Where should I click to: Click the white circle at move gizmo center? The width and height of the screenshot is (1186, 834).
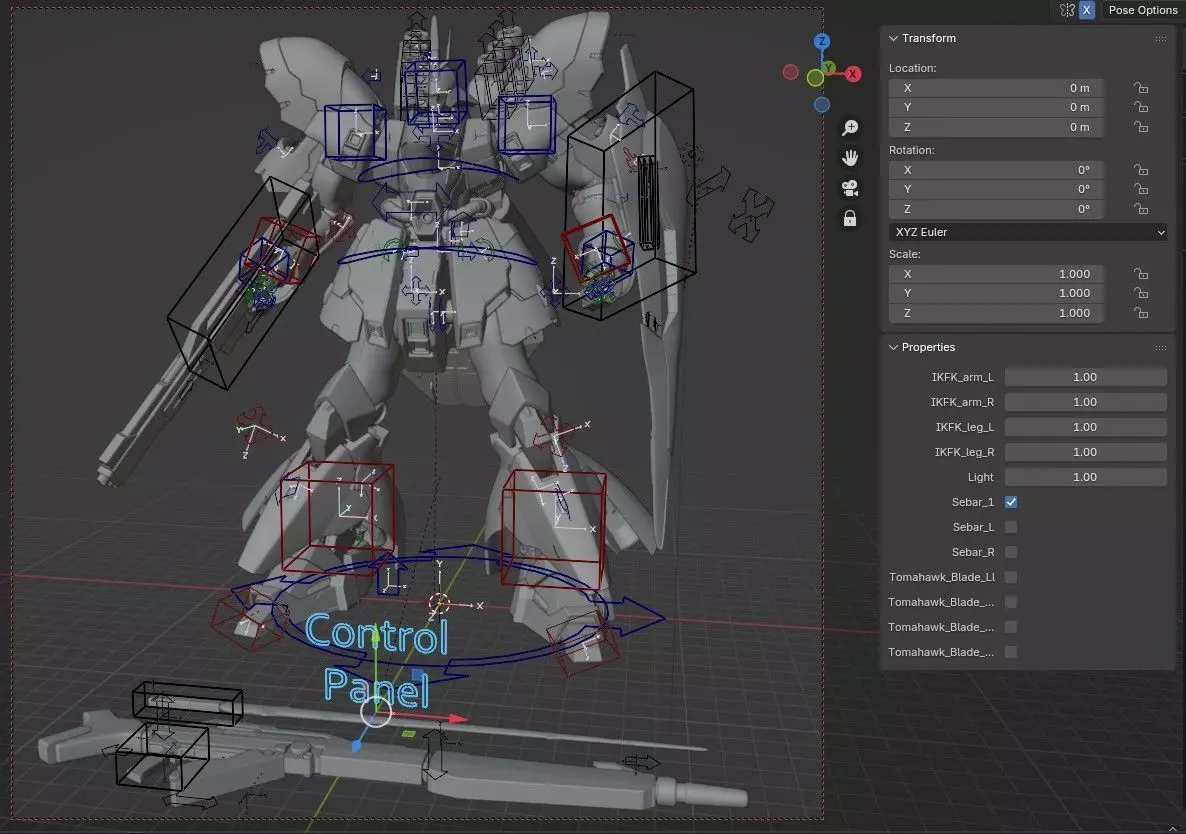(x=376, y=712)
